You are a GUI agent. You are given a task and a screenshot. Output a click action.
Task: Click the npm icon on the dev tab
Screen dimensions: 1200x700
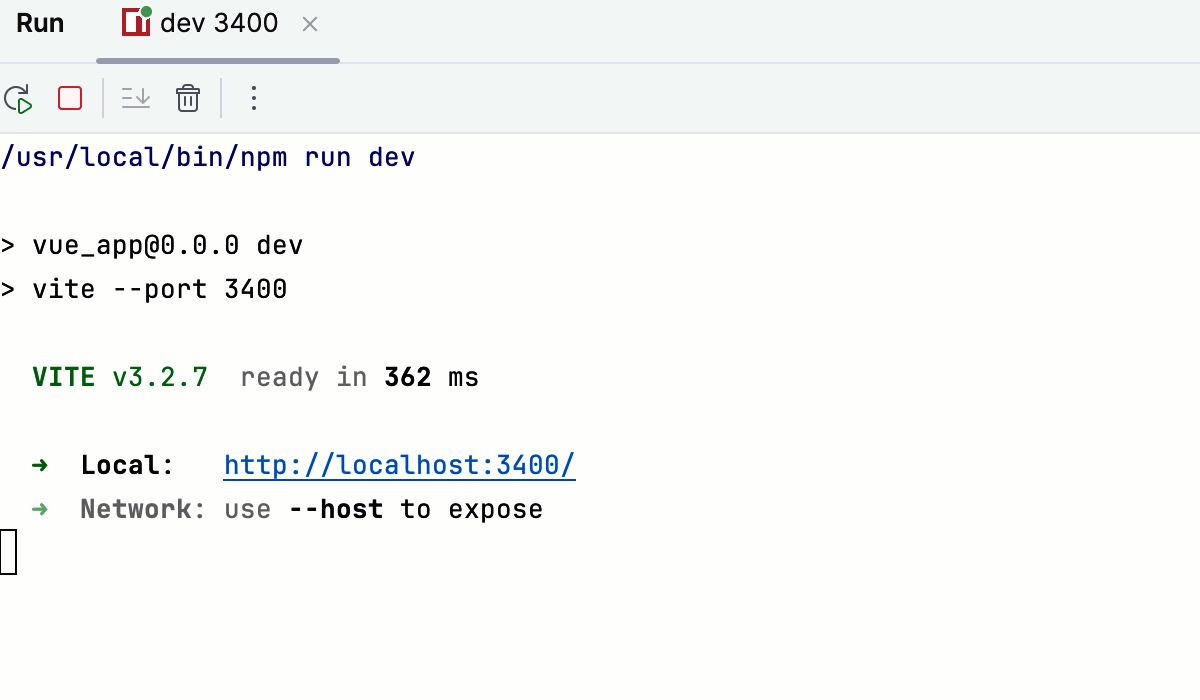tap(135, 22)
